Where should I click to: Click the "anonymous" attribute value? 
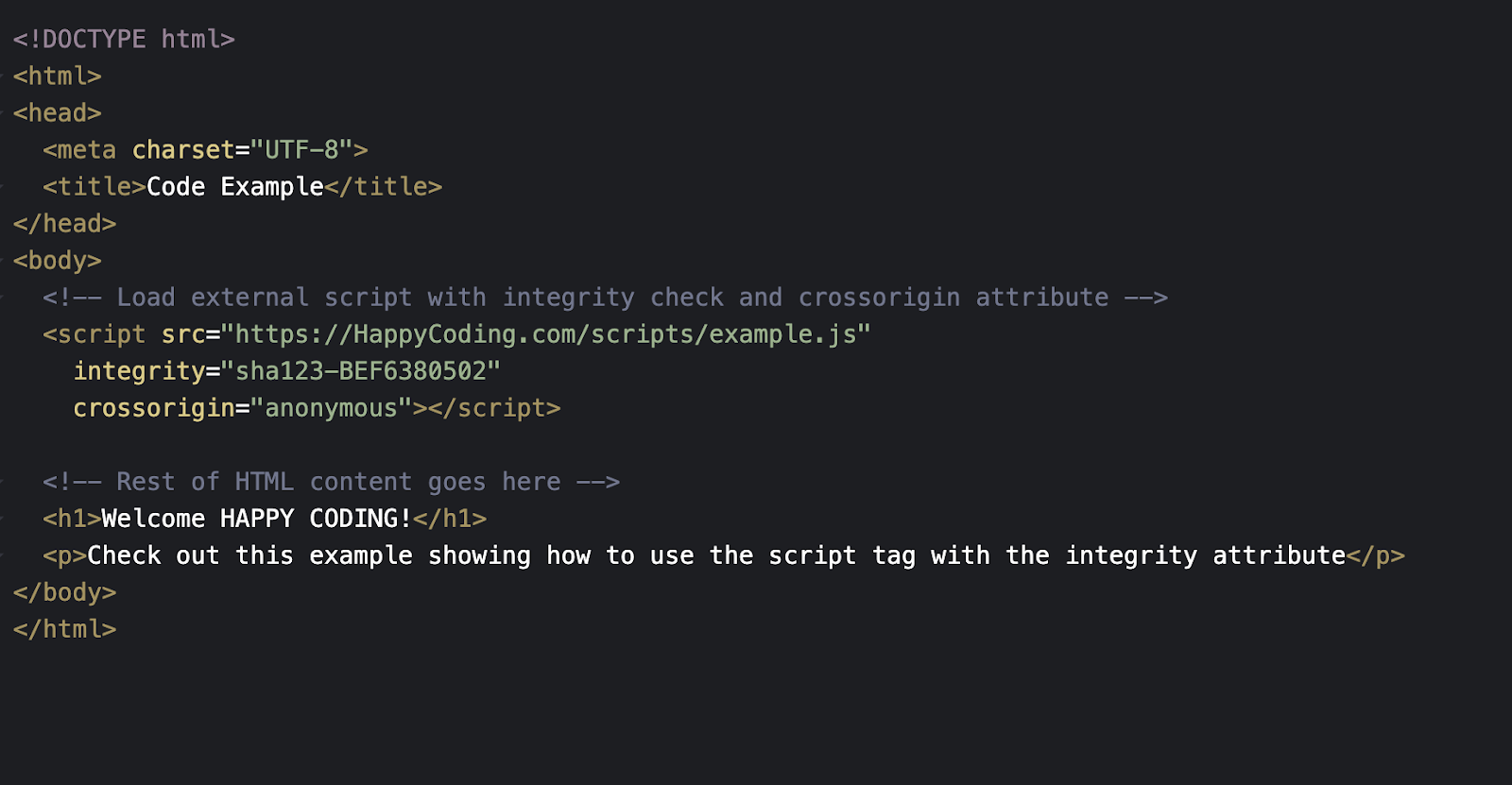click(331, 408)
